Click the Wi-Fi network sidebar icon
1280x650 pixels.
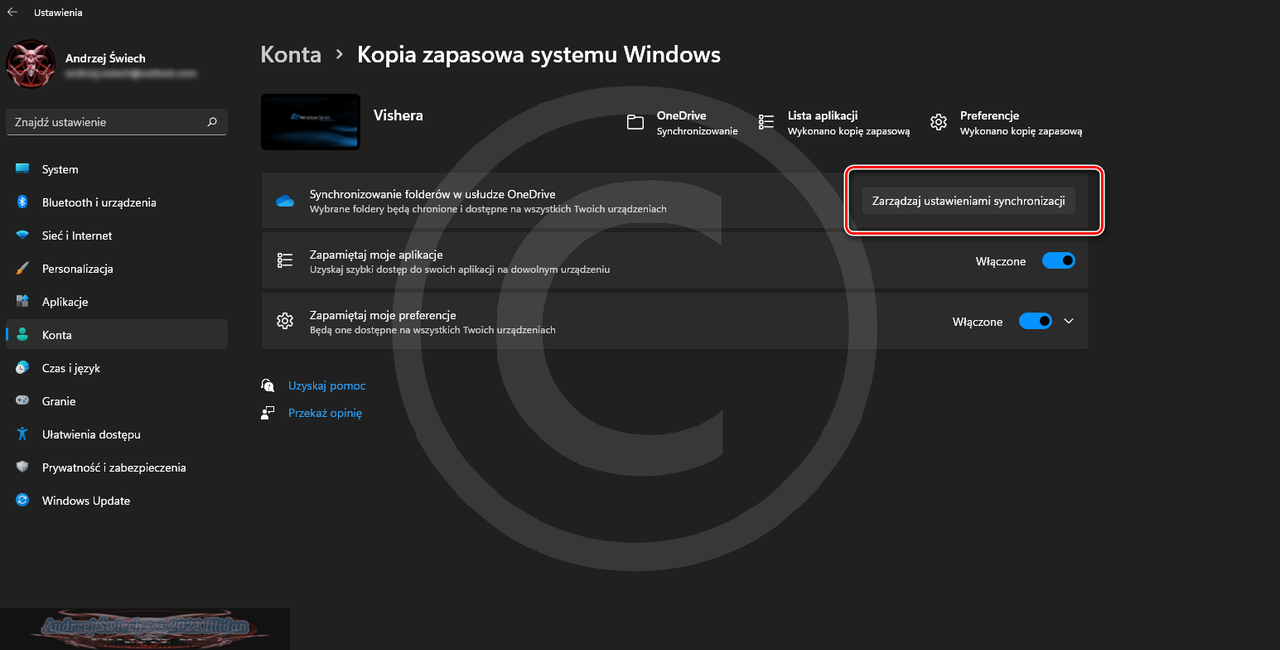tap(22, 235)
